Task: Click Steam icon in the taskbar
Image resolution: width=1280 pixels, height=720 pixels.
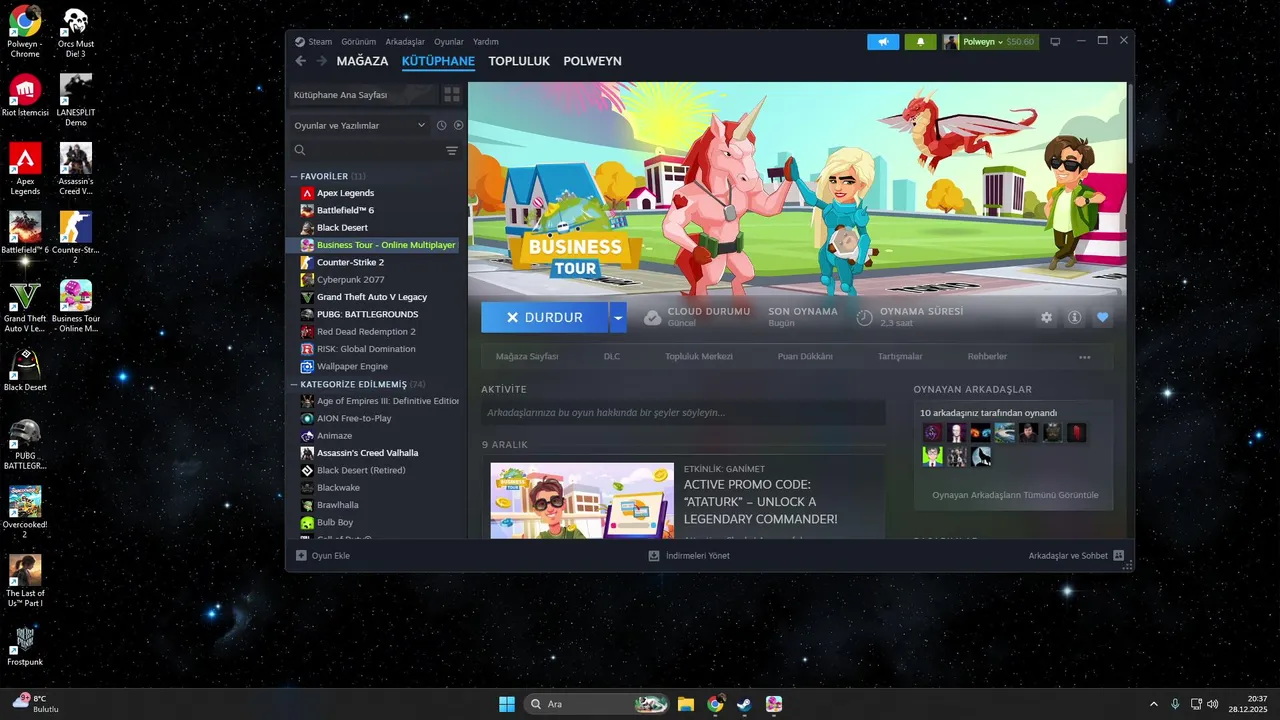Action: coord(744,704)
